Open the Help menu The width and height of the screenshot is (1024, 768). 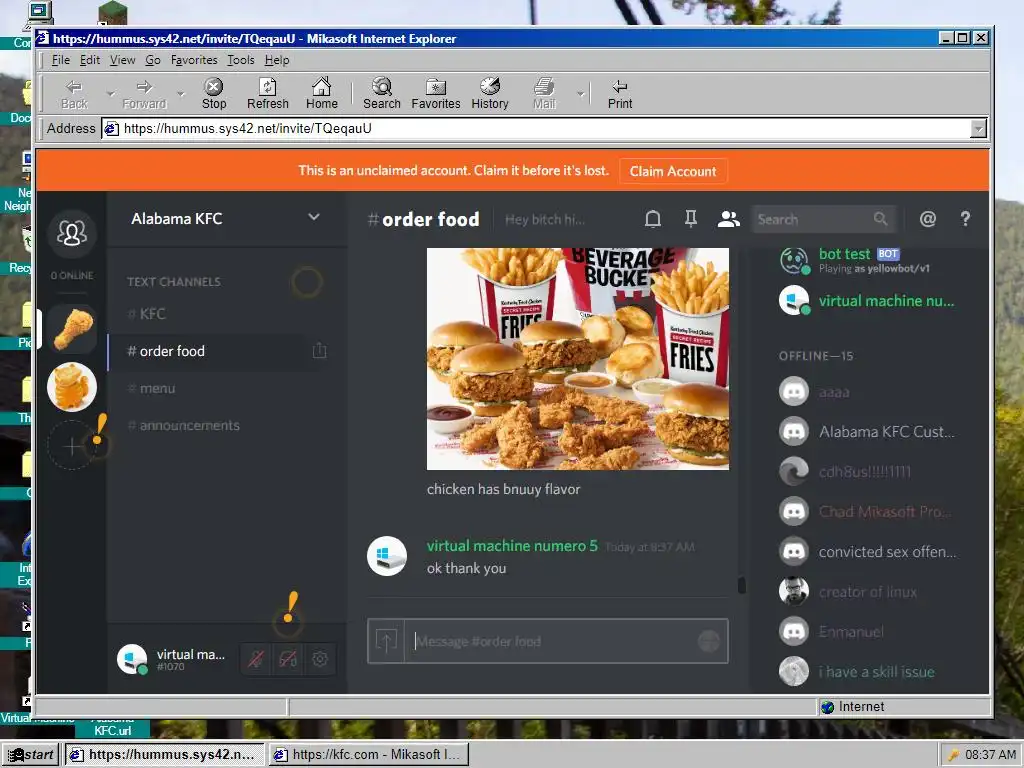(x=277, y=60)
